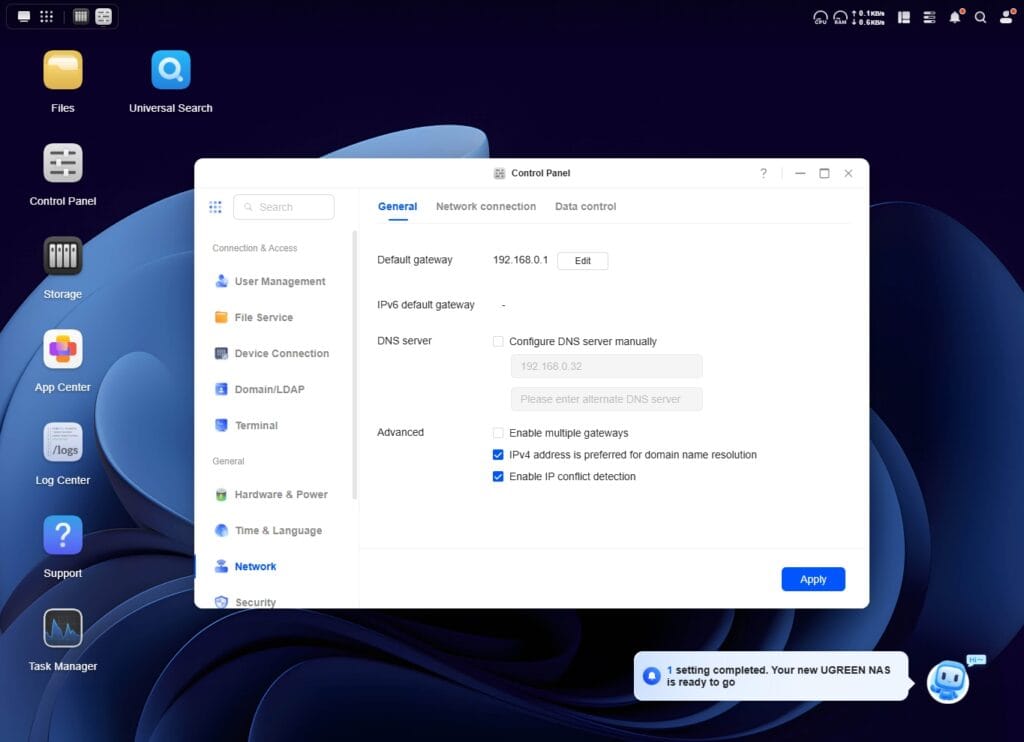1024x742 pixels.
Task: Select User Management in the sidebar
Action: point(279,282)
